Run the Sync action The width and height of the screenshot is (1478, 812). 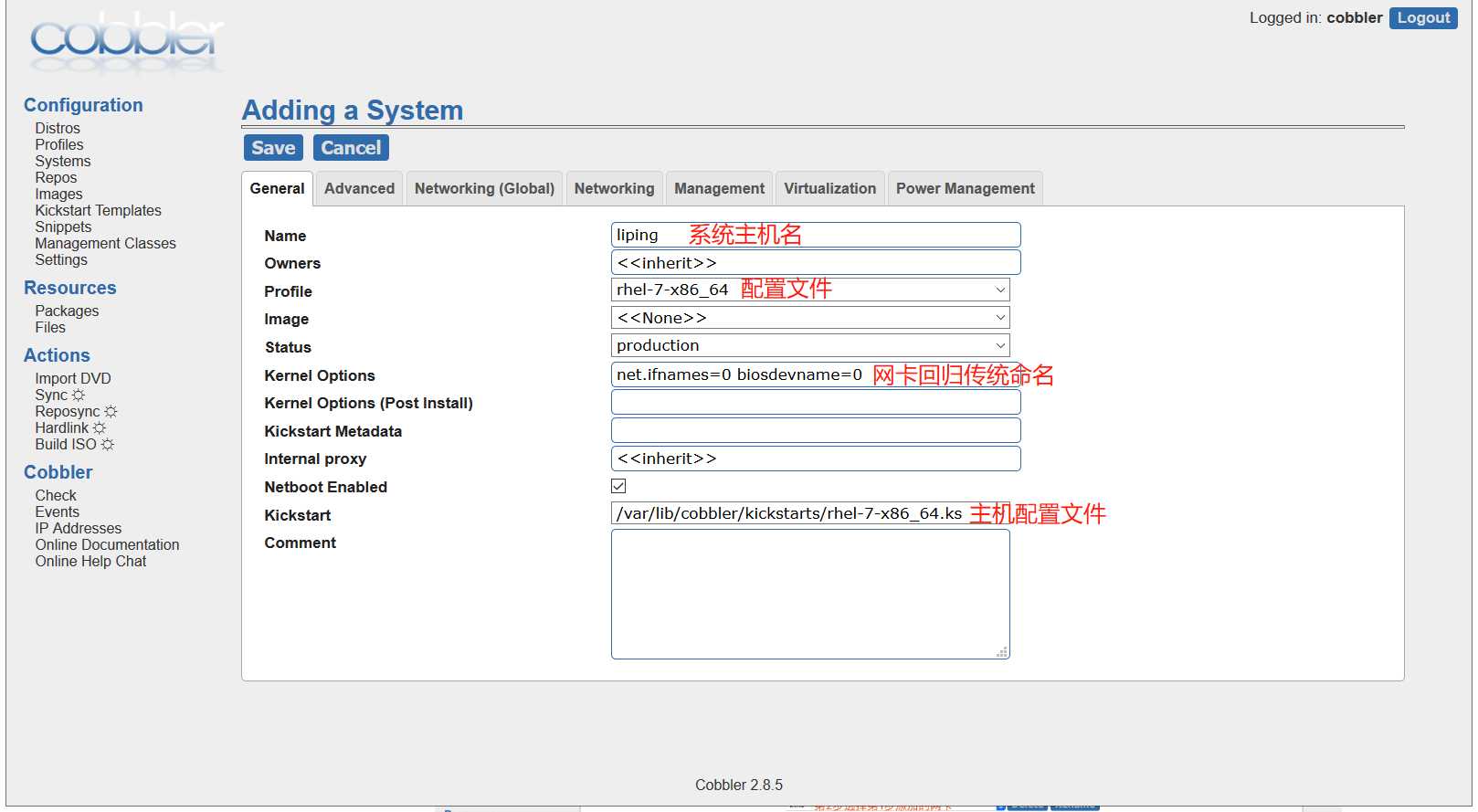tap(51, 395)
